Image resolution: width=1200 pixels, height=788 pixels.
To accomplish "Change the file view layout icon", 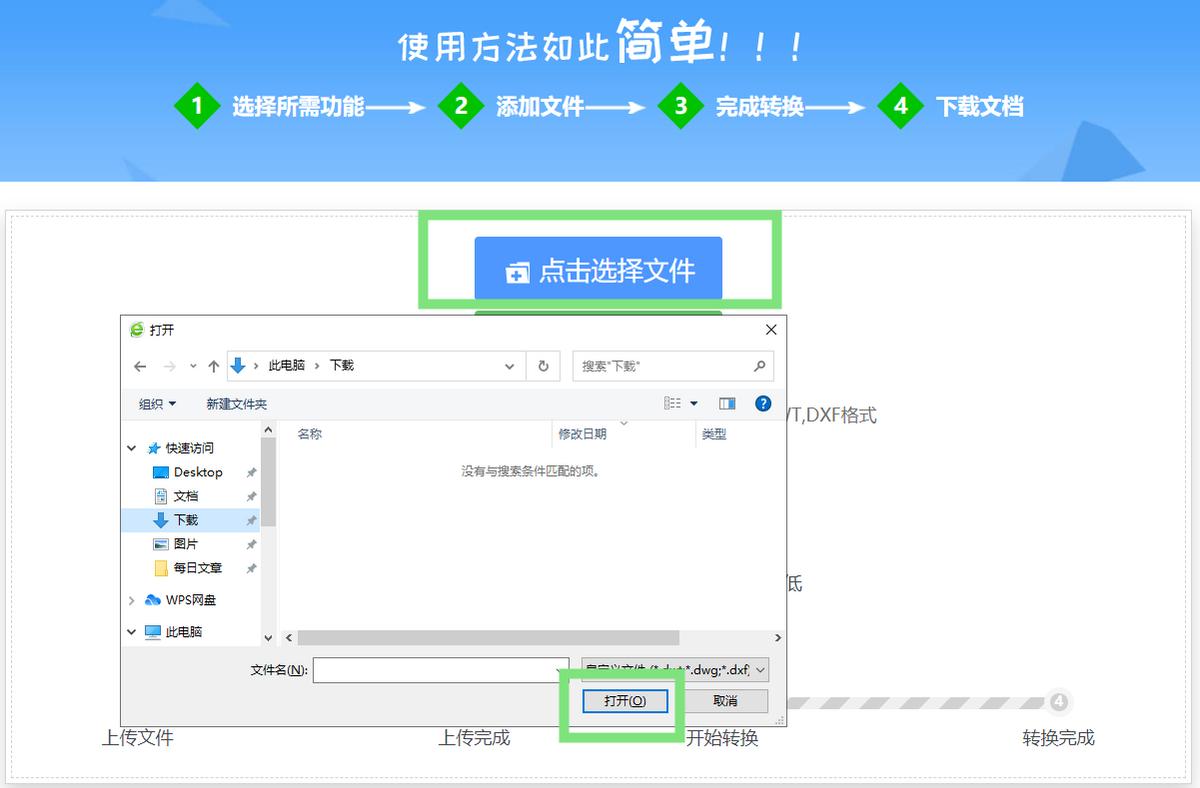I will (673, 404).
